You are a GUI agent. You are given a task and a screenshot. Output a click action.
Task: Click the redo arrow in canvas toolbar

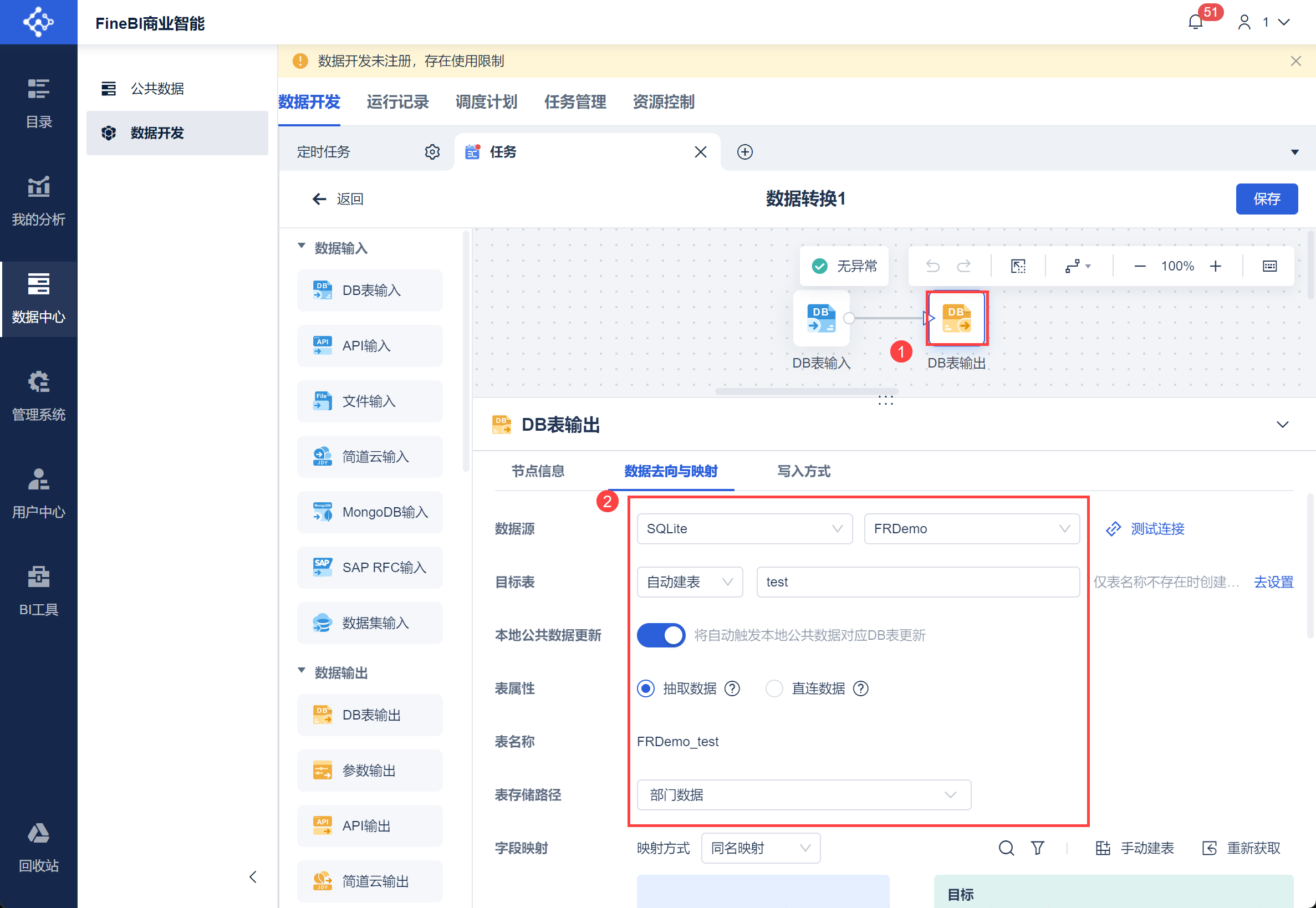963,266
